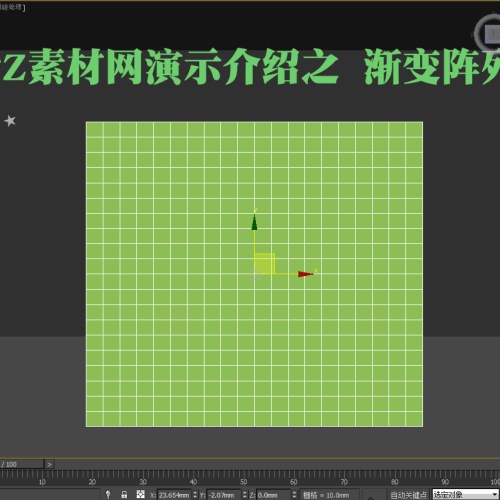Toggle the selection lock padlock icon
This screenshot has height=500, width=500.
tap(124, 494)
